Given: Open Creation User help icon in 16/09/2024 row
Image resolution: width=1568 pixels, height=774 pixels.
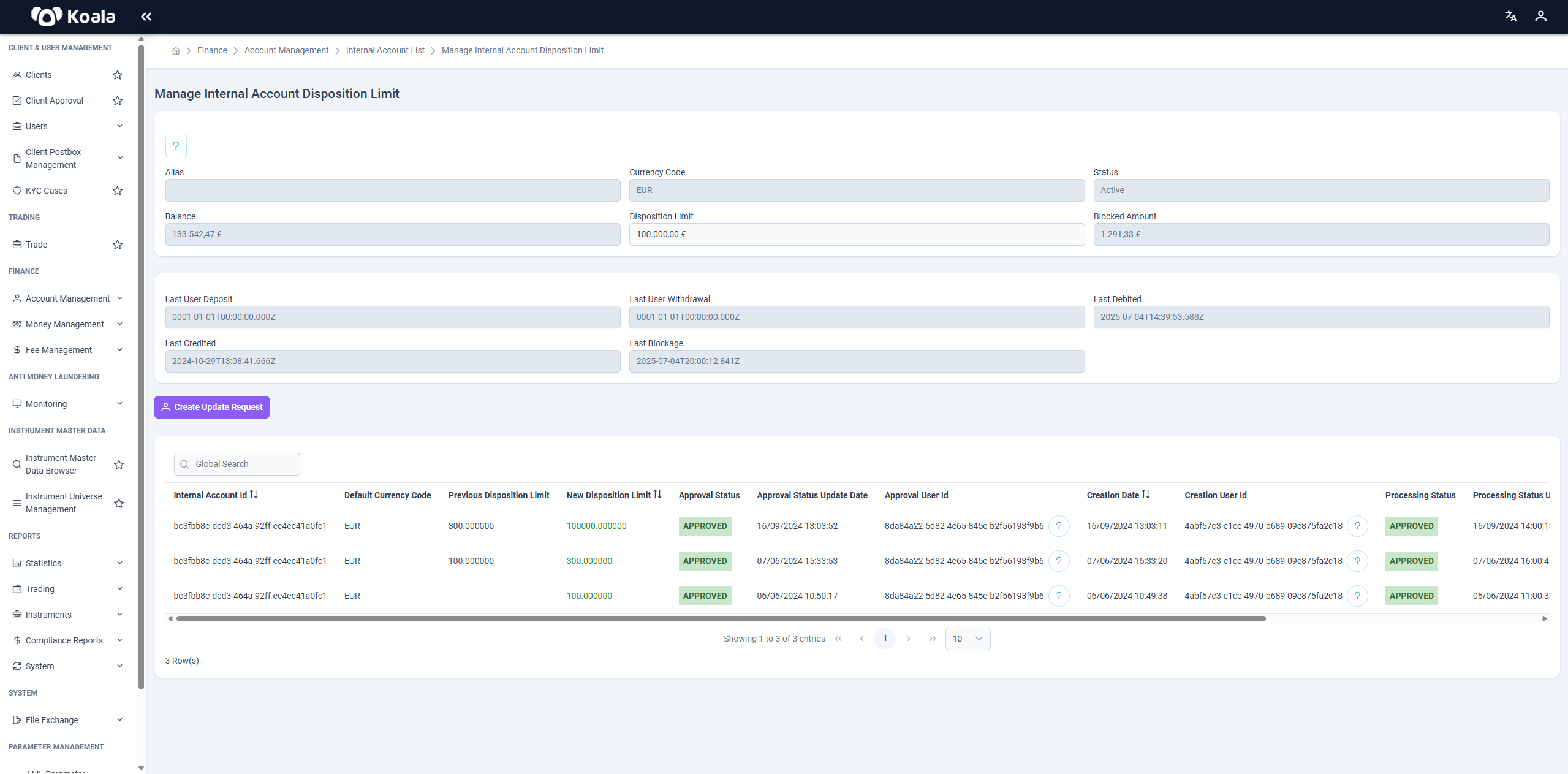Looking at the screenshot, I should pos(1357,526).
